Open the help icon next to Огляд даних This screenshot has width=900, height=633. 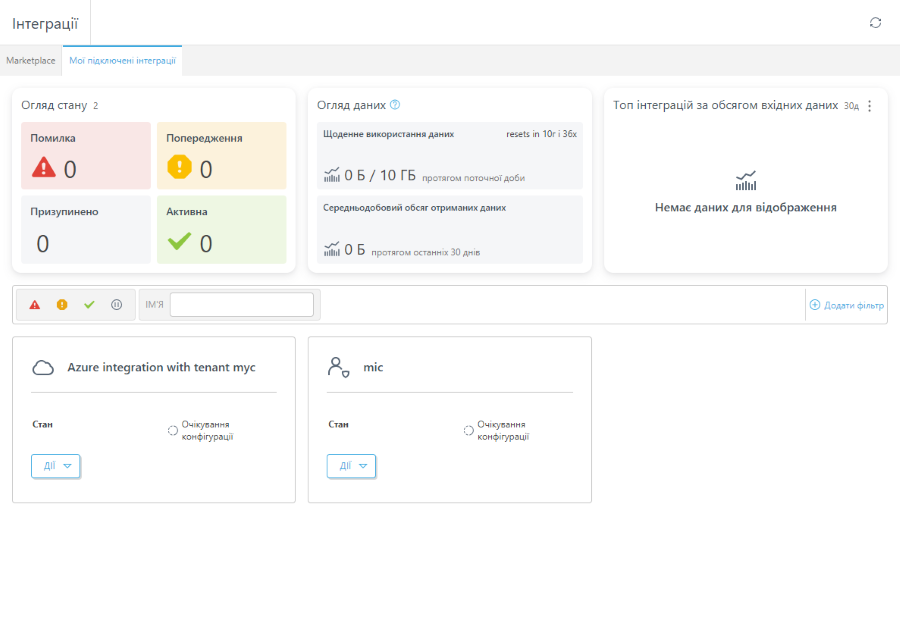click(395, 104)
